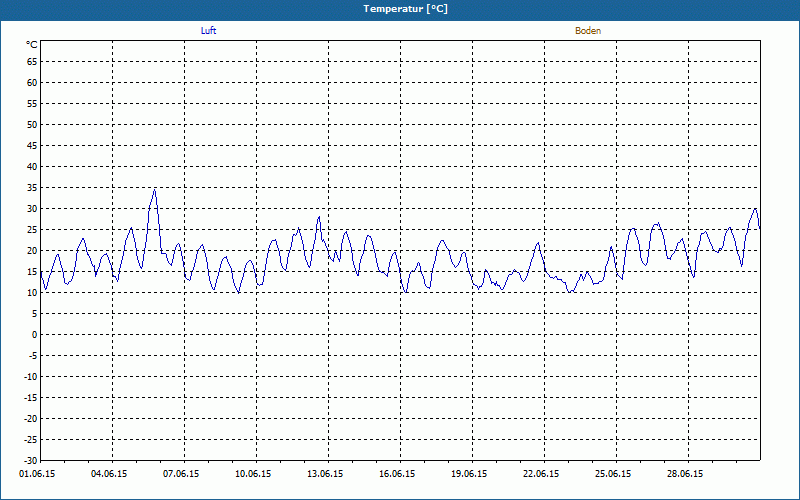
Task: Click the Temperatur [°C] title bar
Action: 400,9
